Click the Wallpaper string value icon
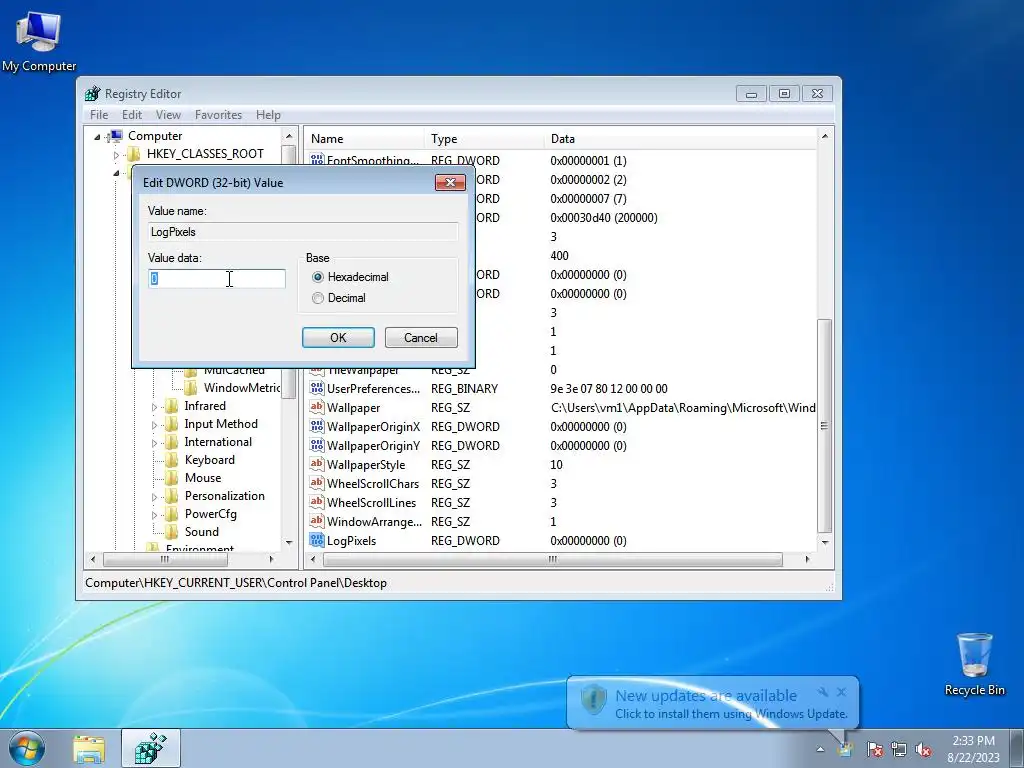1024x768 pixels. [x=317, y=407]
